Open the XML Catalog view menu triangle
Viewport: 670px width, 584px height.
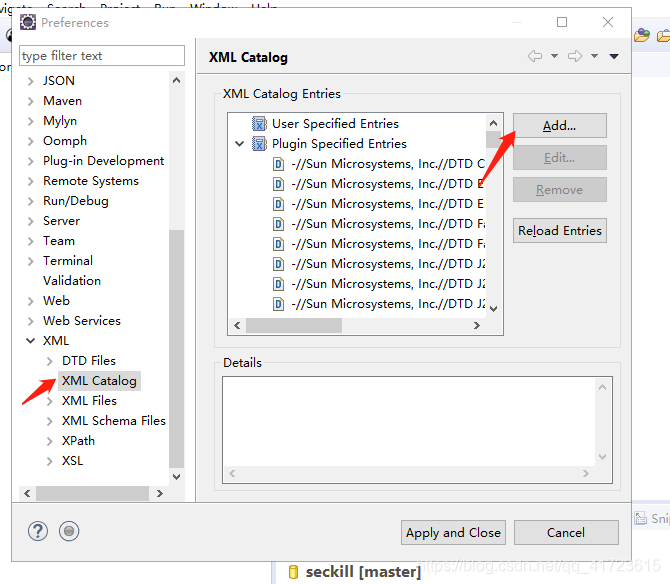614,56
